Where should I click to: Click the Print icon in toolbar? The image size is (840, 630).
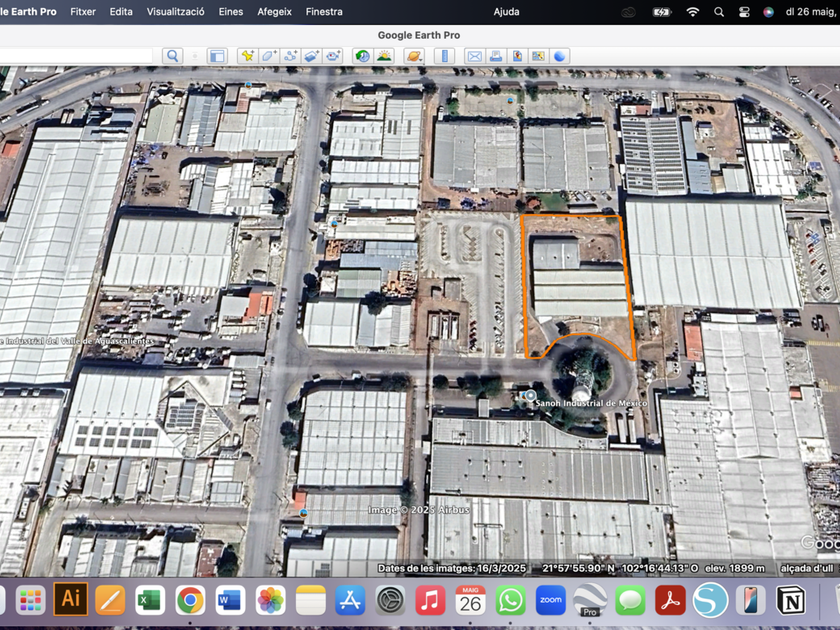click(495, 56)
